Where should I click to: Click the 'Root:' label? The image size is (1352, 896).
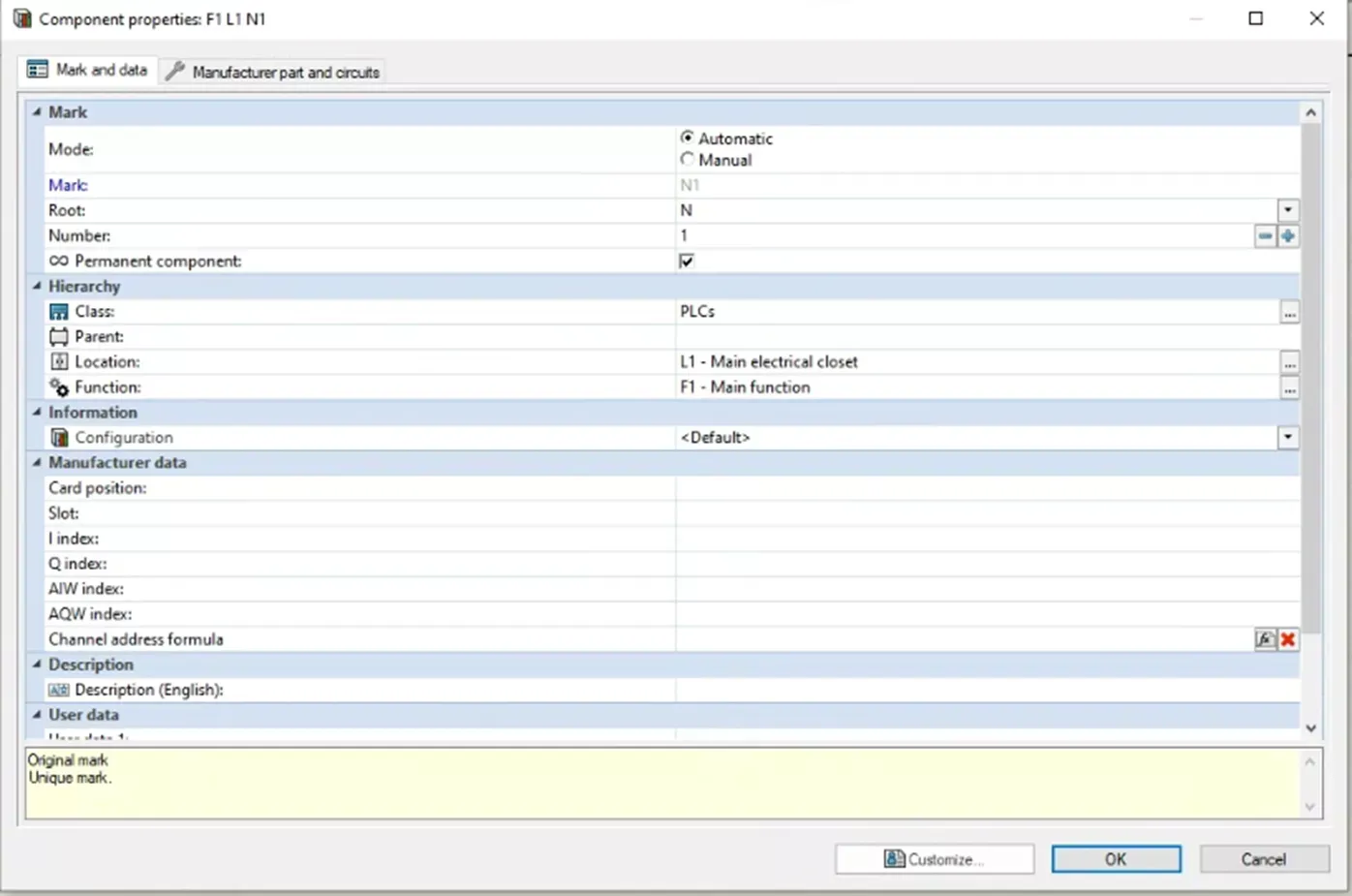pos(67,210)
